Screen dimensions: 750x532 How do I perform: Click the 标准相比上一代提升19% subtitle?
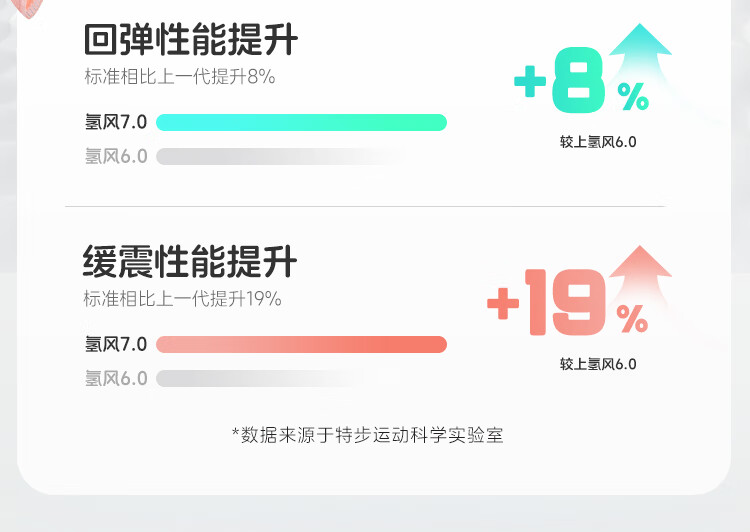pyautogui.click(x=183, y=299)
